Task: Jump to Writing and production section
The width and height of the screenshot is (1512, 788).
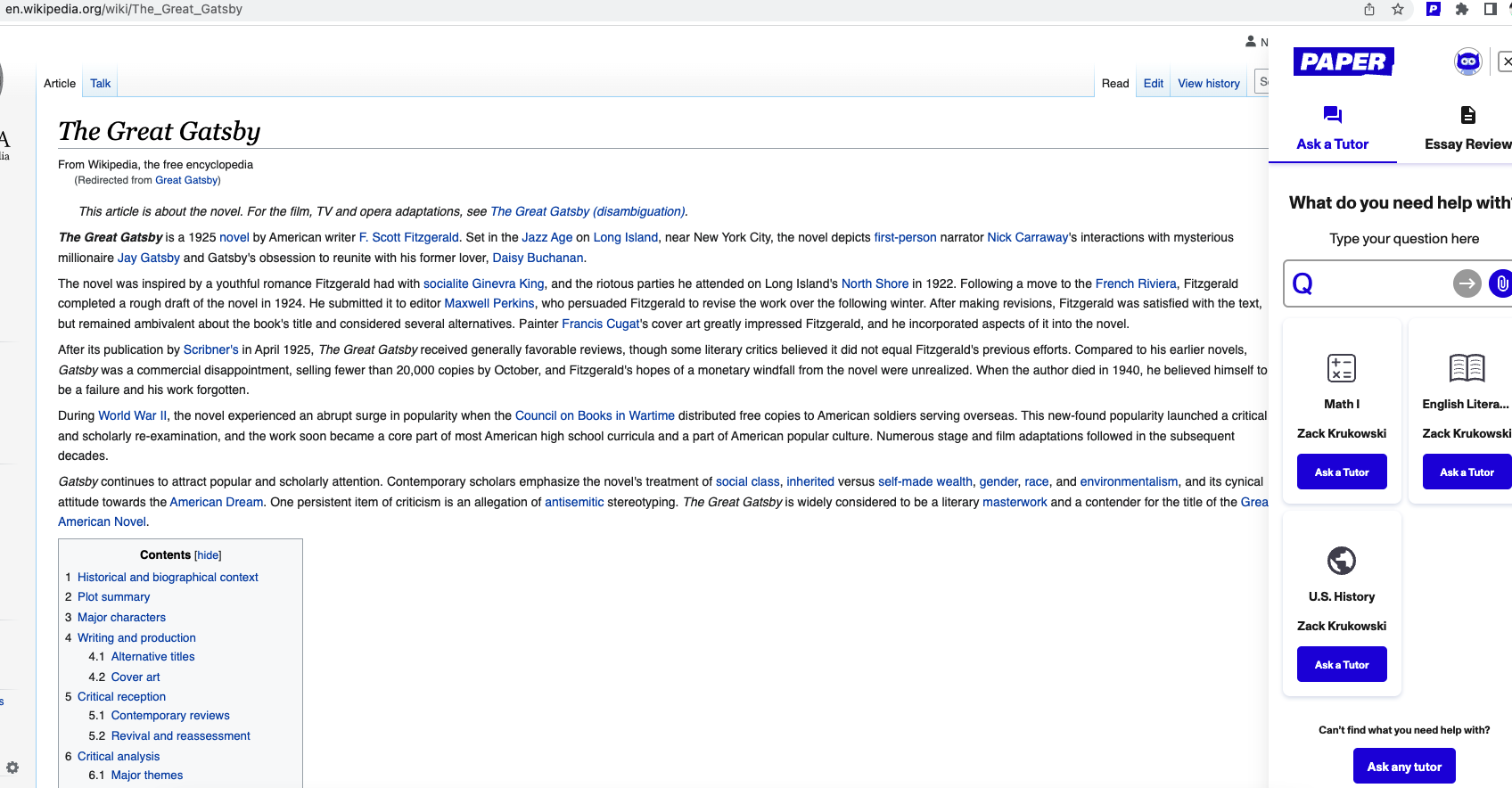Action: (136, 638)
